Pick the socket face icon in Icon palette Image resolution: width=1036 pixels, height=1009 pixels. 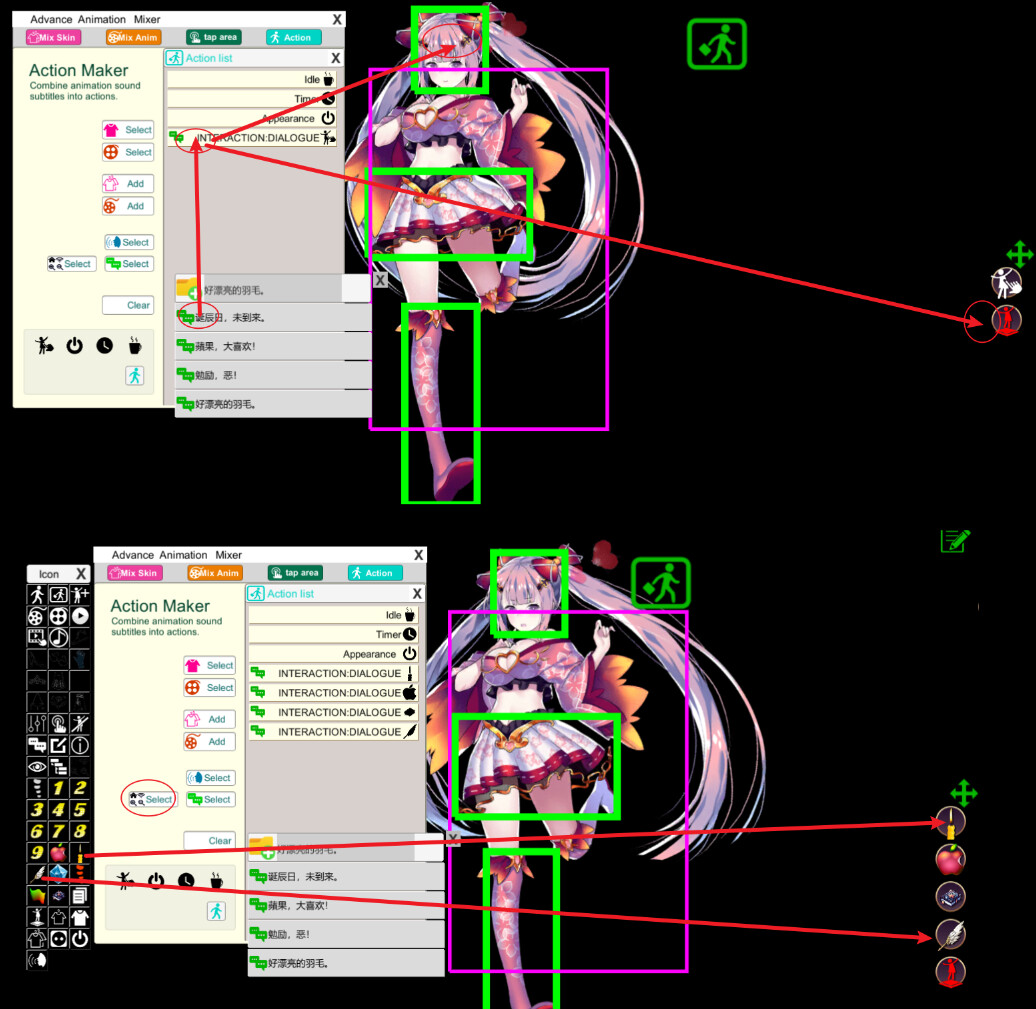tap(59, 938)
